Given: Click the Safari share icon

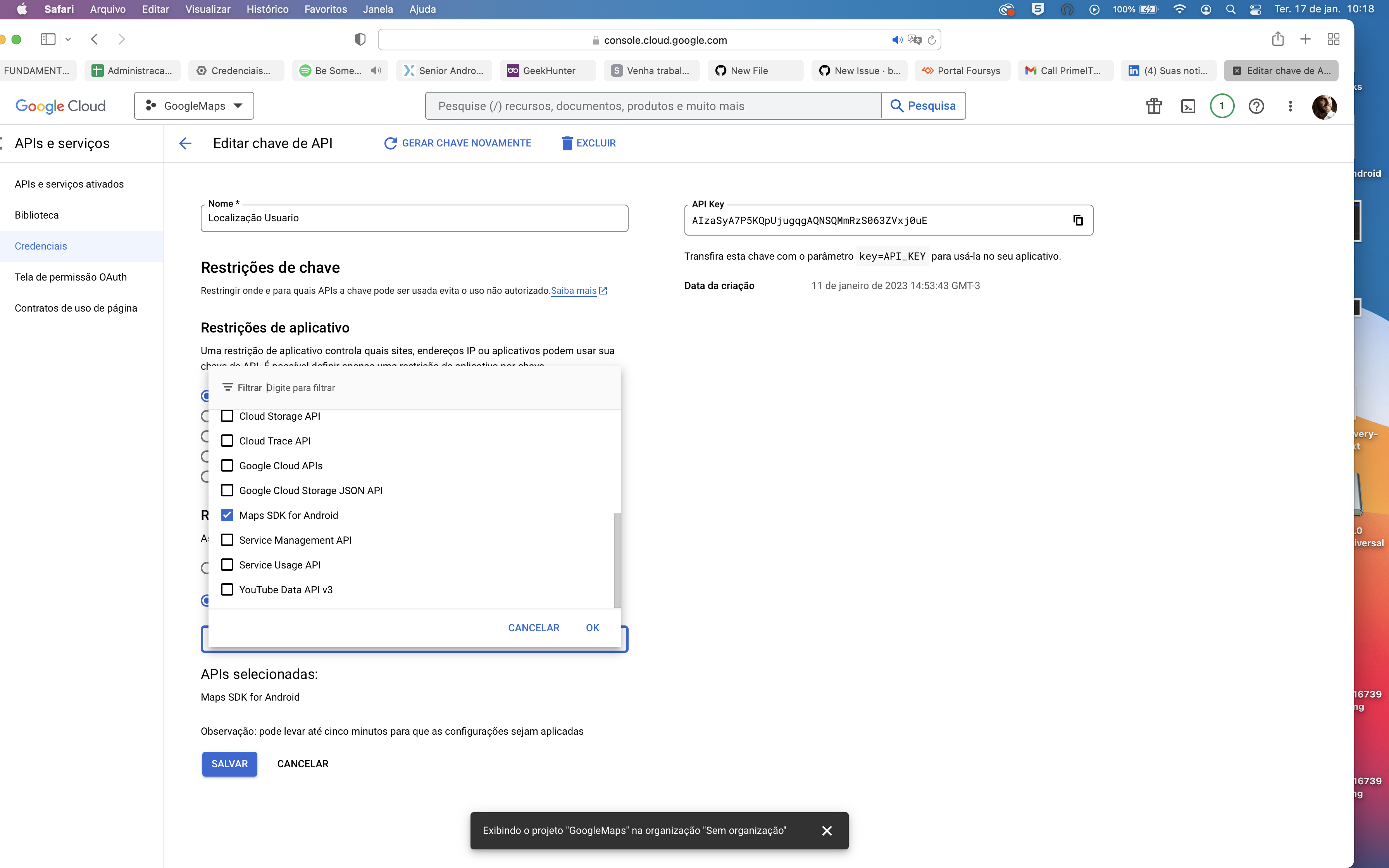Looking at the screenshot, I should (1278, 38).
